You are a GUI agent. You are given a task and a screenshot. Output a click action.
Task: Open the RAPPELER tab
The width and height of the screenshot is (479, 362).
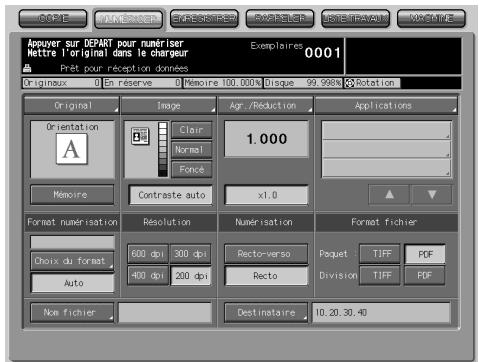pos(280,19)
